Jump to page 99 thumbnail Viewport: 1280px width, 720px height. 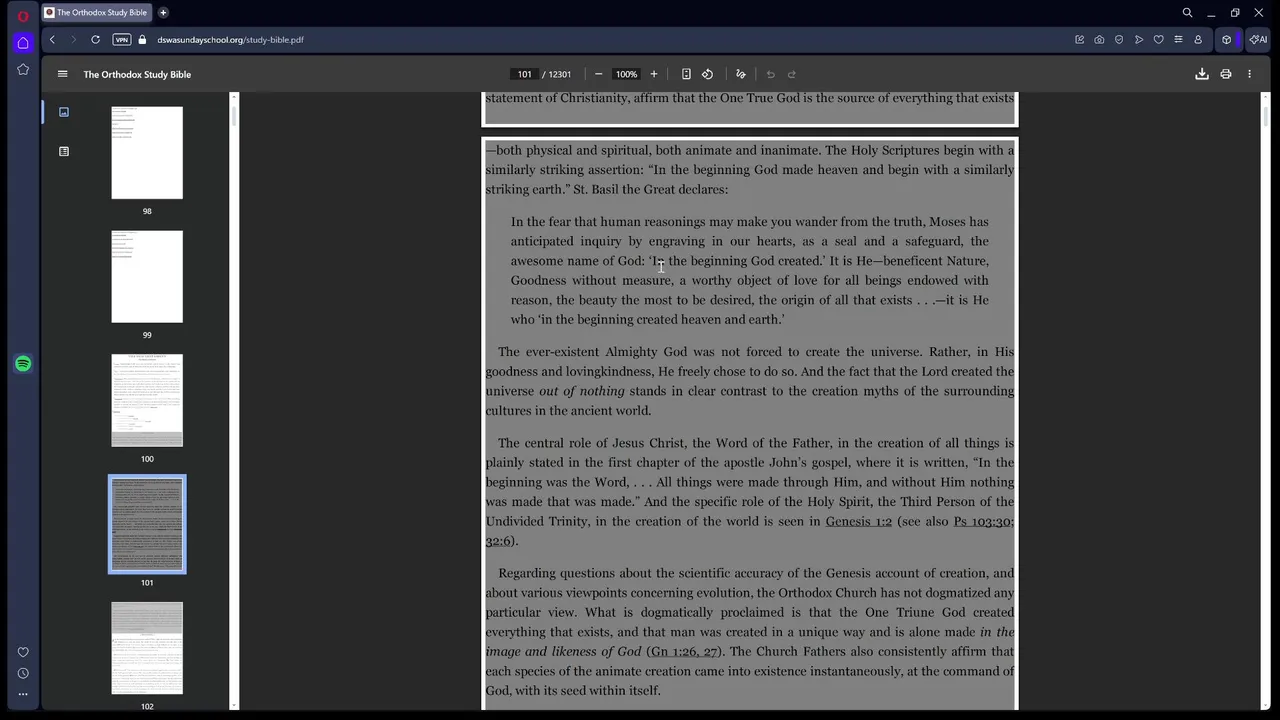(147, 277)
